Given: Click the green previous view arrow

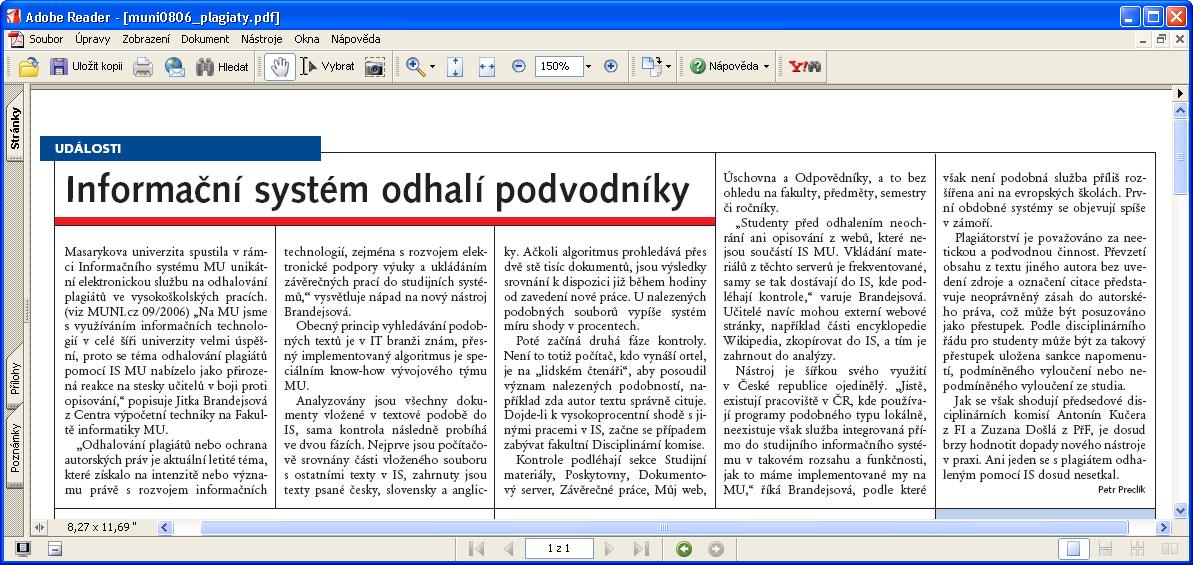Looking at the screenshot, I should click(684, 548).
